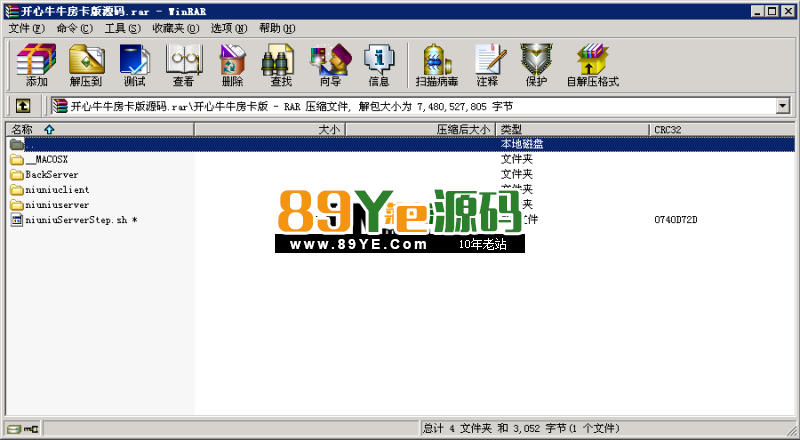Open the Options (选项) menu
The height and width of the screenshot is (440, 800).
[x=229, y=28]
